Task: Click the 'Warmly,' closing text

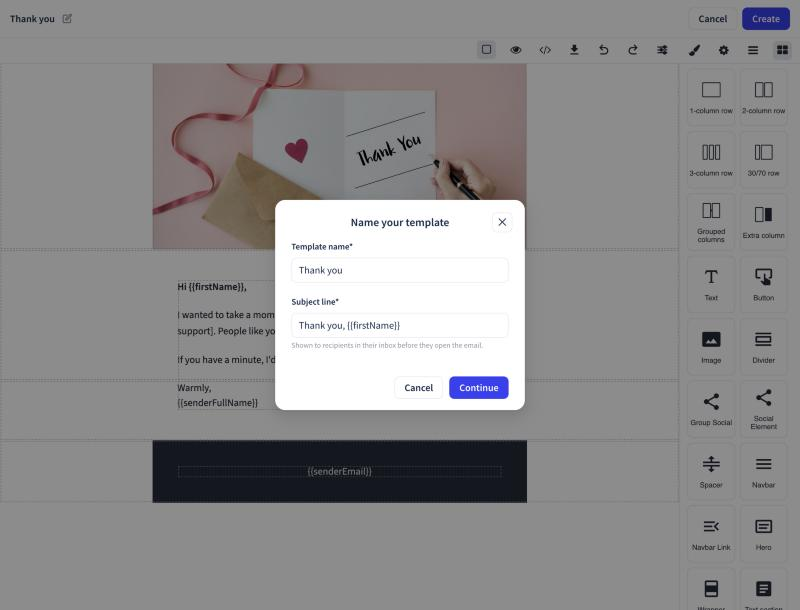Action: pos(194,388)
